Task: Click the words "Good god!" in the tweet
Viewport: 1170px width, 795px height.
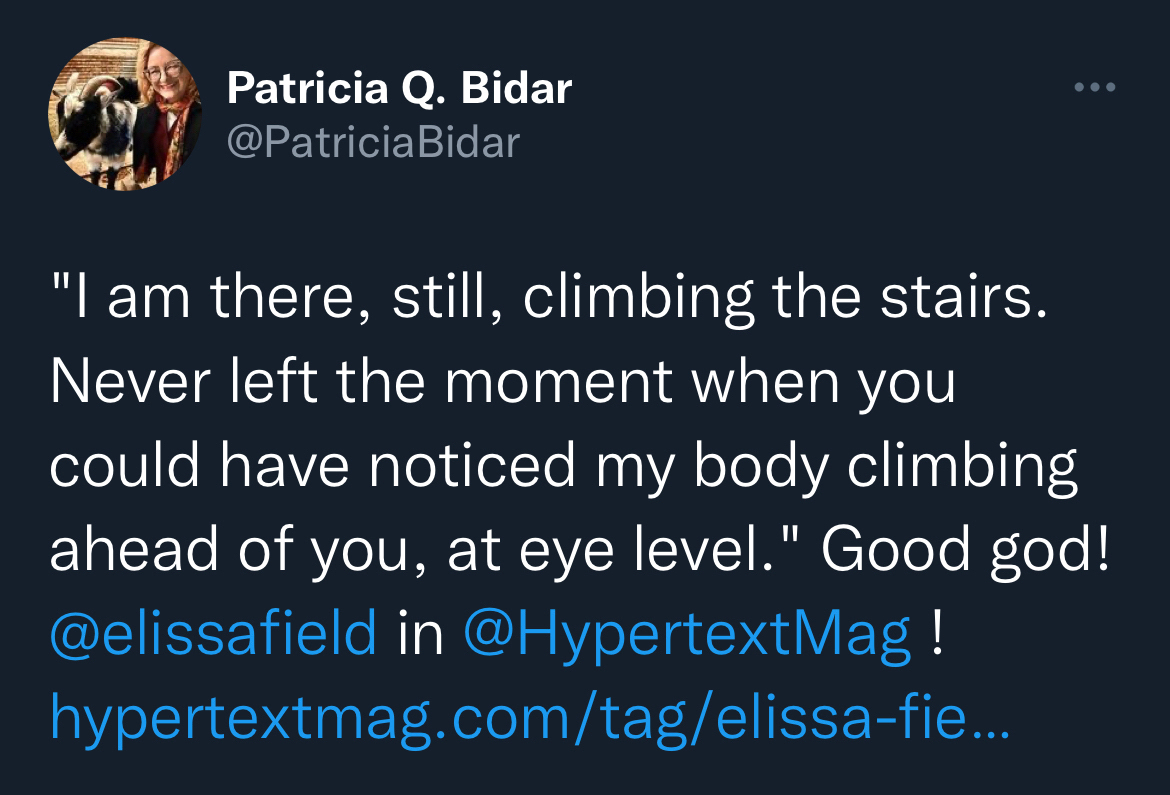Action: [966, 551]
